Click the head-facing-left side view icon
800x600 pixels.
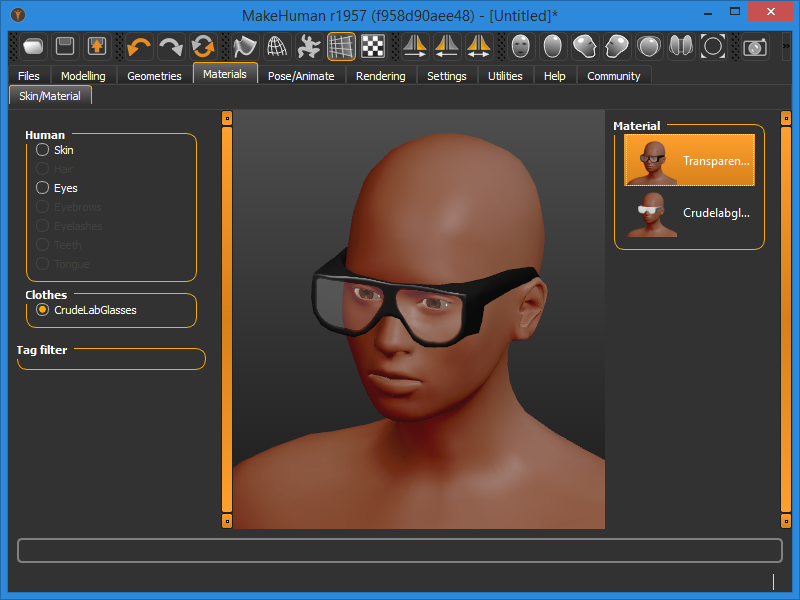(x=616, y=47)
